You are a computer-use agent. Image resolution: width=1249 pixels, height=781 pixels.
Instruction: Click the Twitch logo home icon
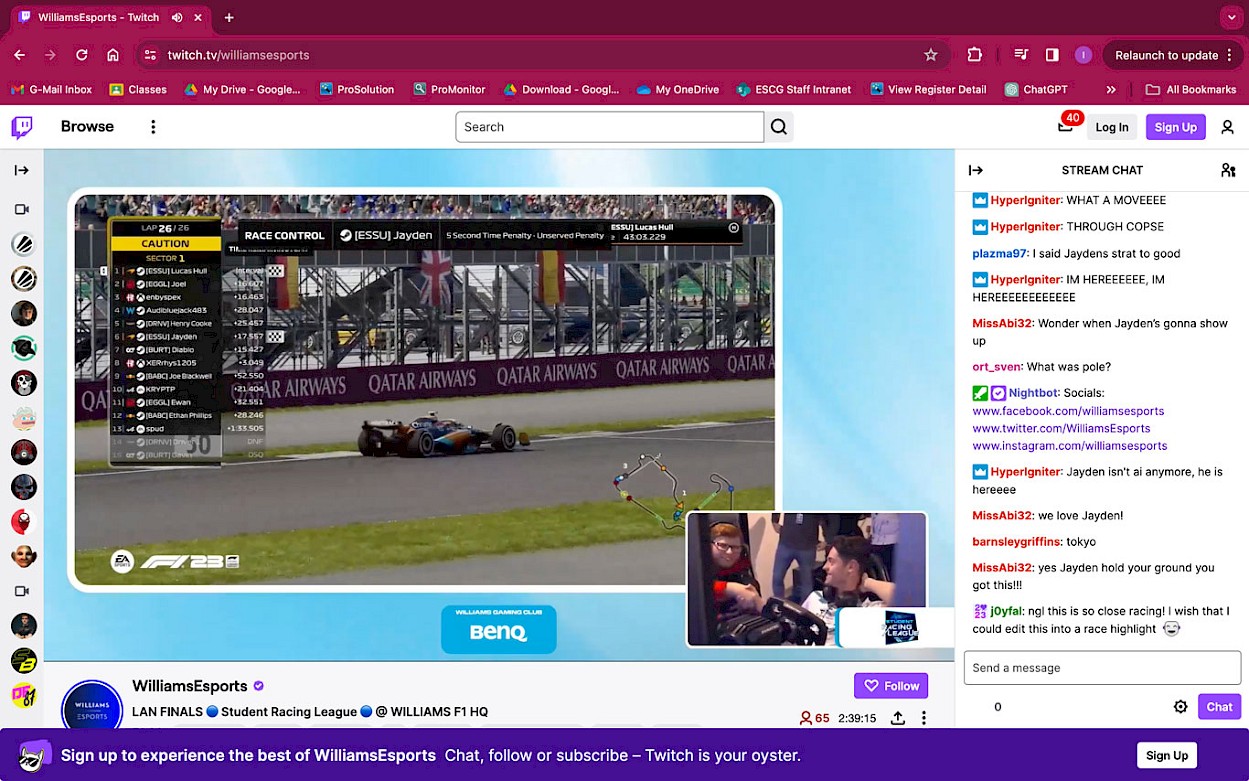(22, 127)
